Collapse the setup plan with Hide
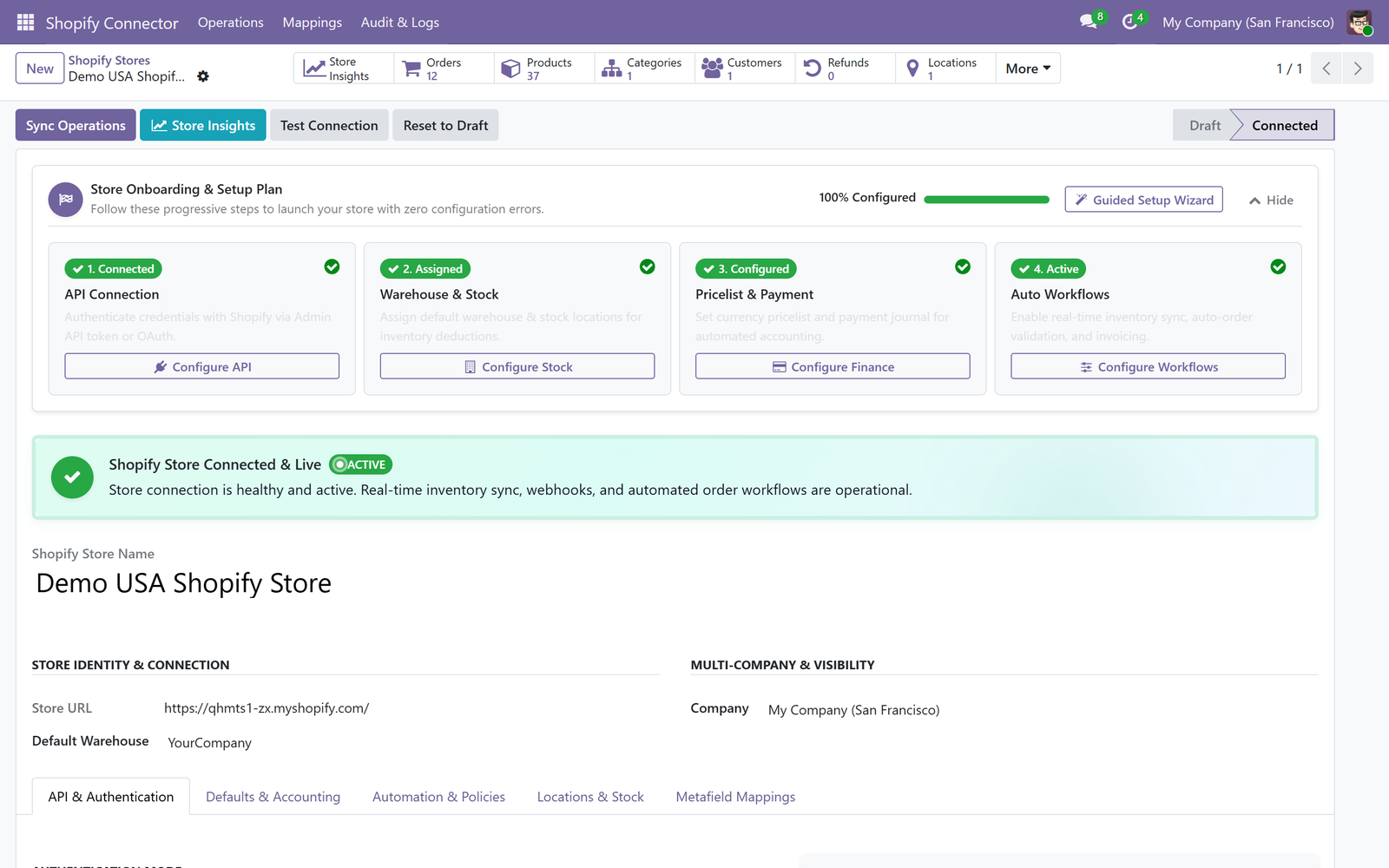The image size is (1389, 868). pyautogui.click(x=1271, y=200)
